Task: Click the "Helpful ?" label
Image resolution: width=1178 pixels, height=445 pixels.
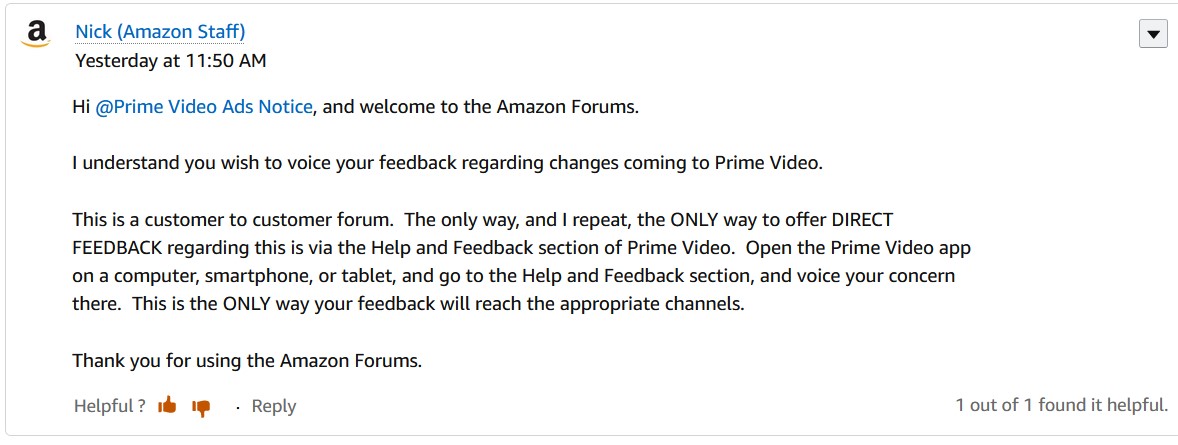Action: pyautogui.click(x=110, y=406)
